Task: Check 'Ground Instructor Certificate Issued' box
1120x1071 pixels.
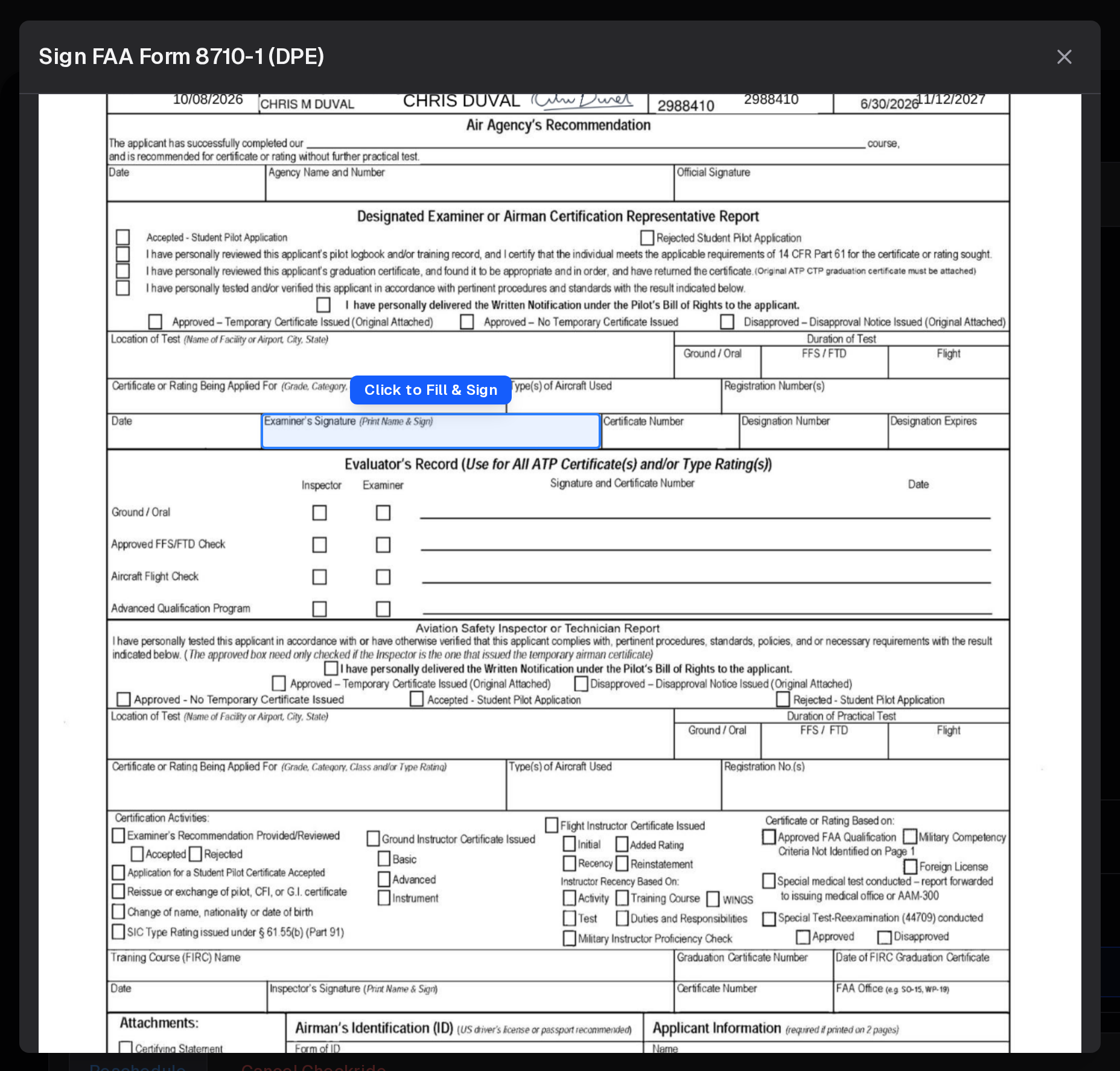Action: [373, 839]
